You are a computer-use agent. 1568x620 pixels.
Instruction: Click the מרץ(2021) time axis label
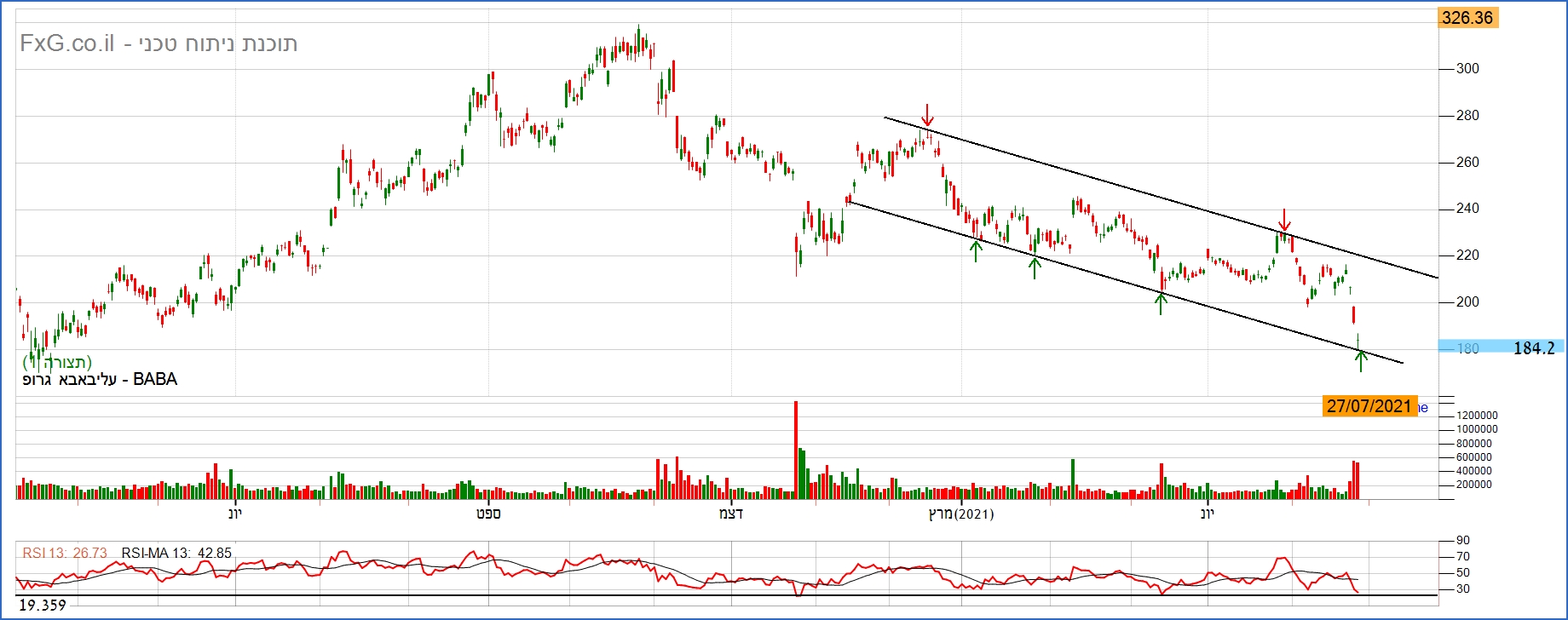pyautogui.click(x=961, y=514)
